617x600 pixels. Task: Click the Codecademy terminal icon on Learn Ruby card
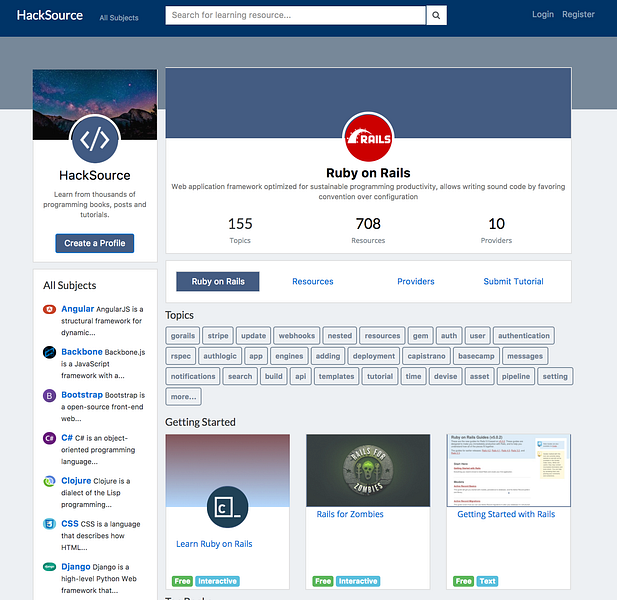(x=227, y=507)
